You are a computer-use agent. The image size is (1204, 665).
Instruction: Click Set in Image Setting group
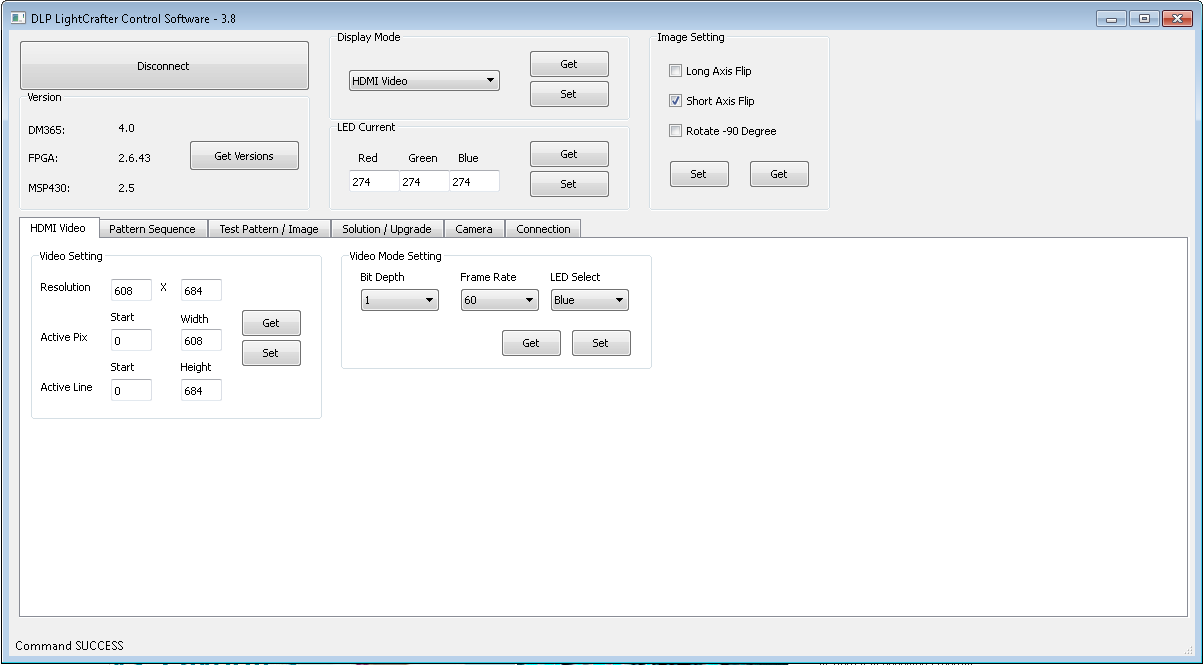click(x=699, y=174)
